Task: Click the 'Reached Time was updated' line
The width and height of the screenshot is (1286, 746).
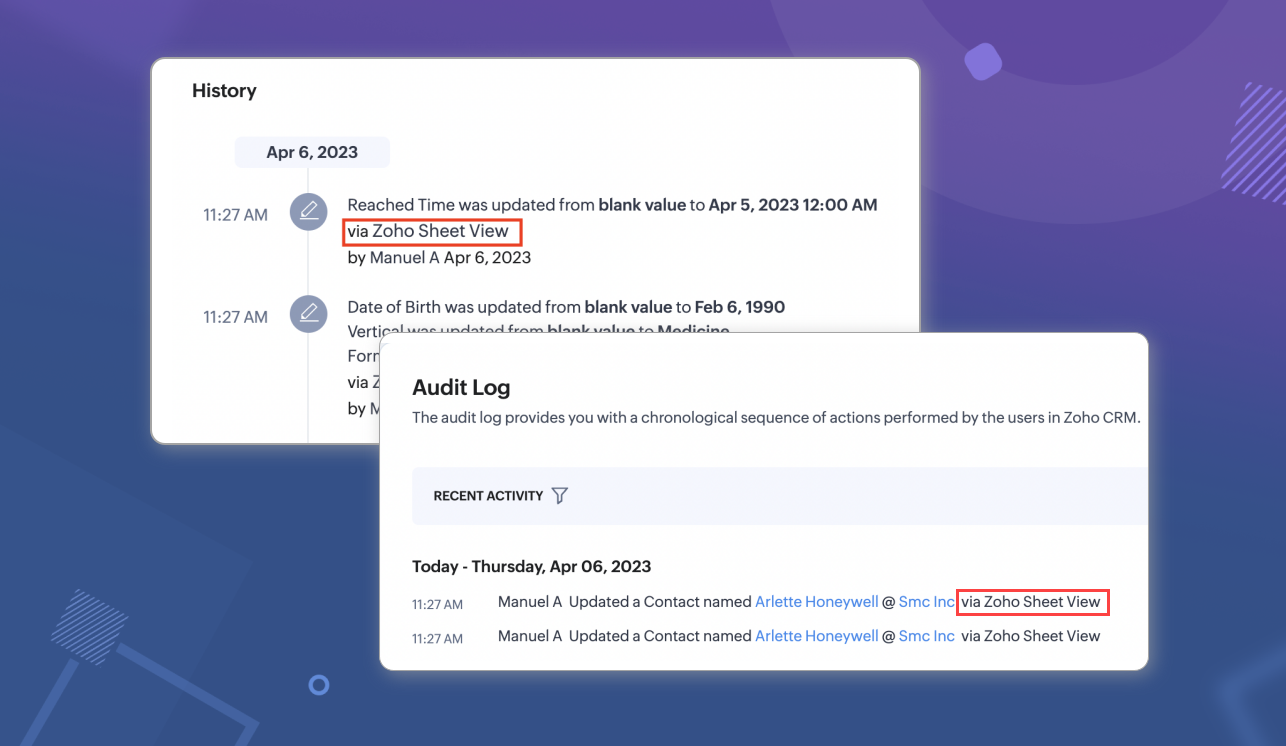Action: [612, 205]
